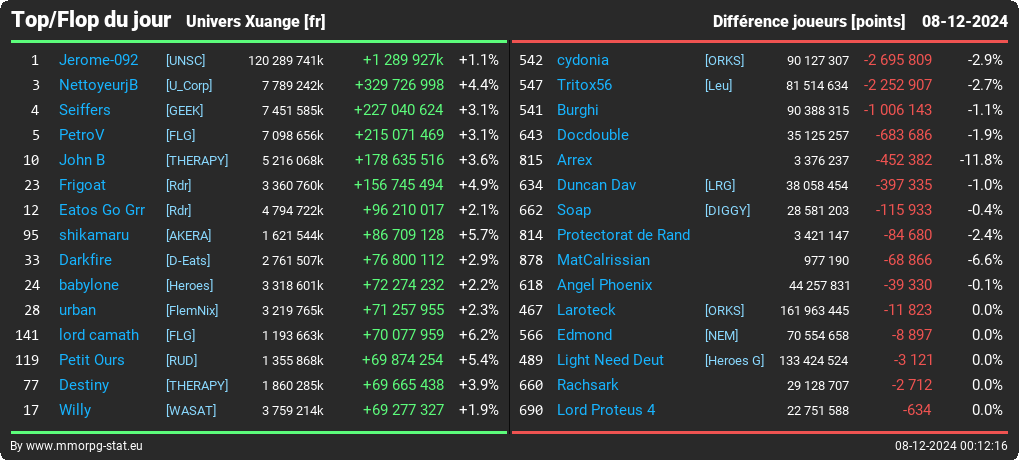Click the [UNSC] alliance tag

tap(186, 60)
